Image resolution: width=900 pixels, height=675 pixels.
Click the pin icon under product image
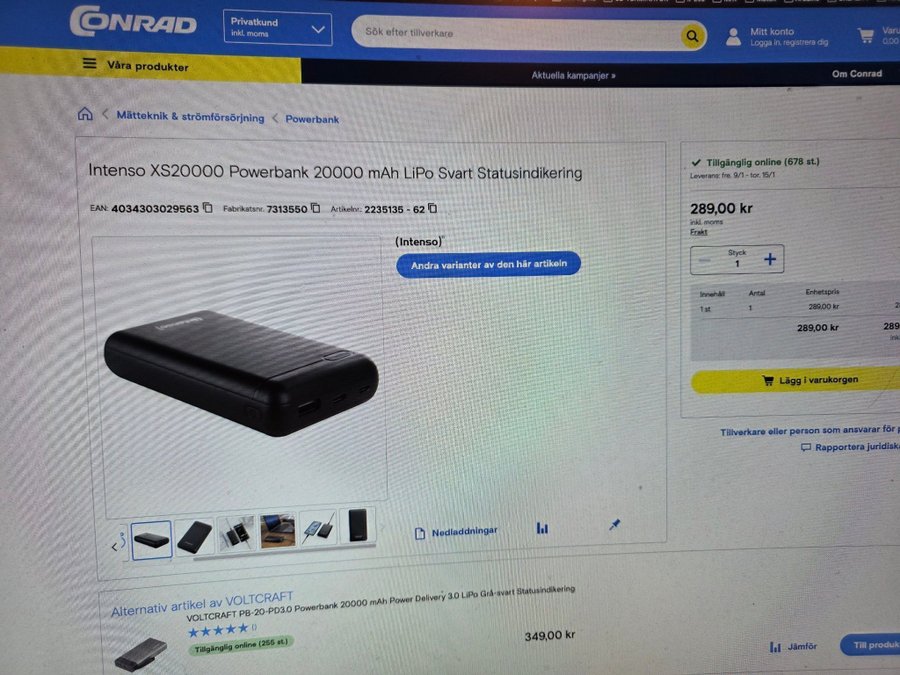[x=614, y=524]
